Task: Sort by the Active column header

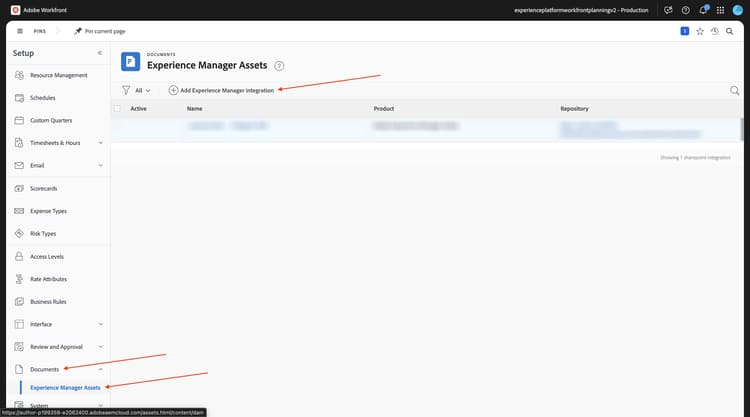Action: click(138, 109)
